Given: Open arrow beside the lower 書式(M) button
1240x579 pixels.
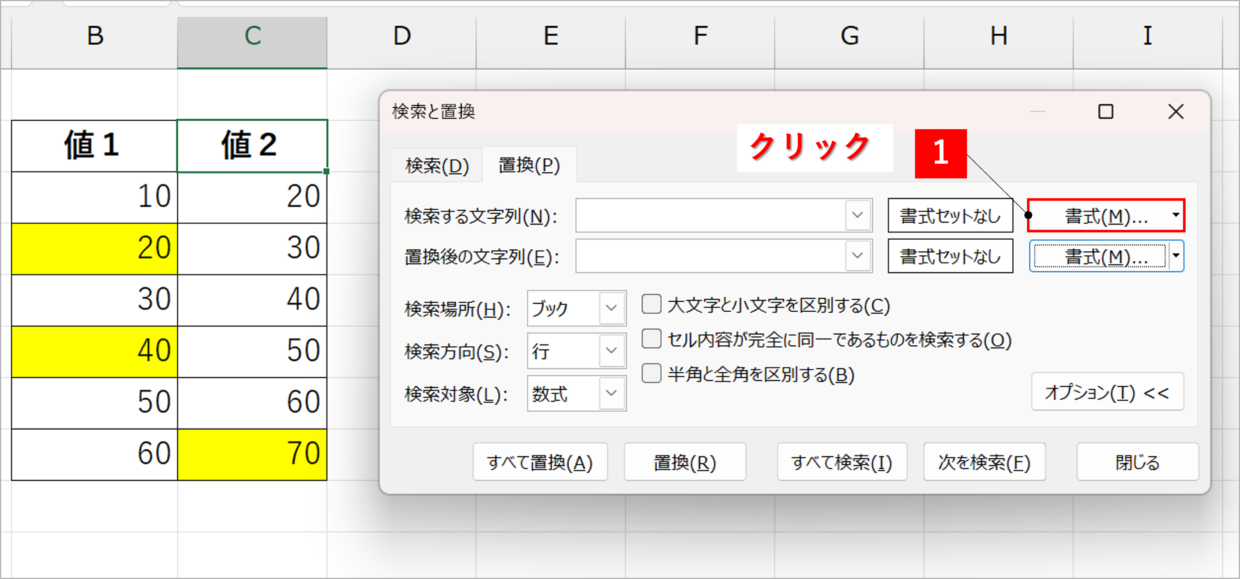Looking at the screenshot, I should click(x=1176, y=256).
